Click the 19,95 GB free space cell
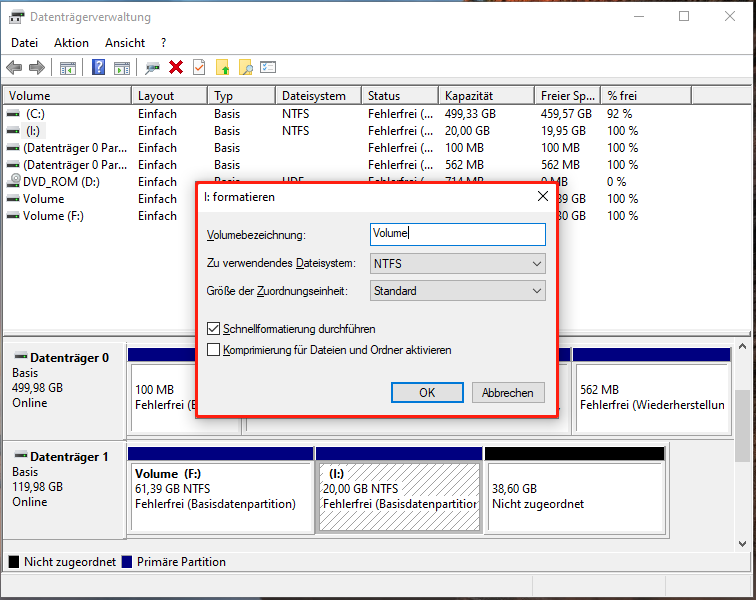756x600 pixels. pyautogui.click(x=563, y=131)
